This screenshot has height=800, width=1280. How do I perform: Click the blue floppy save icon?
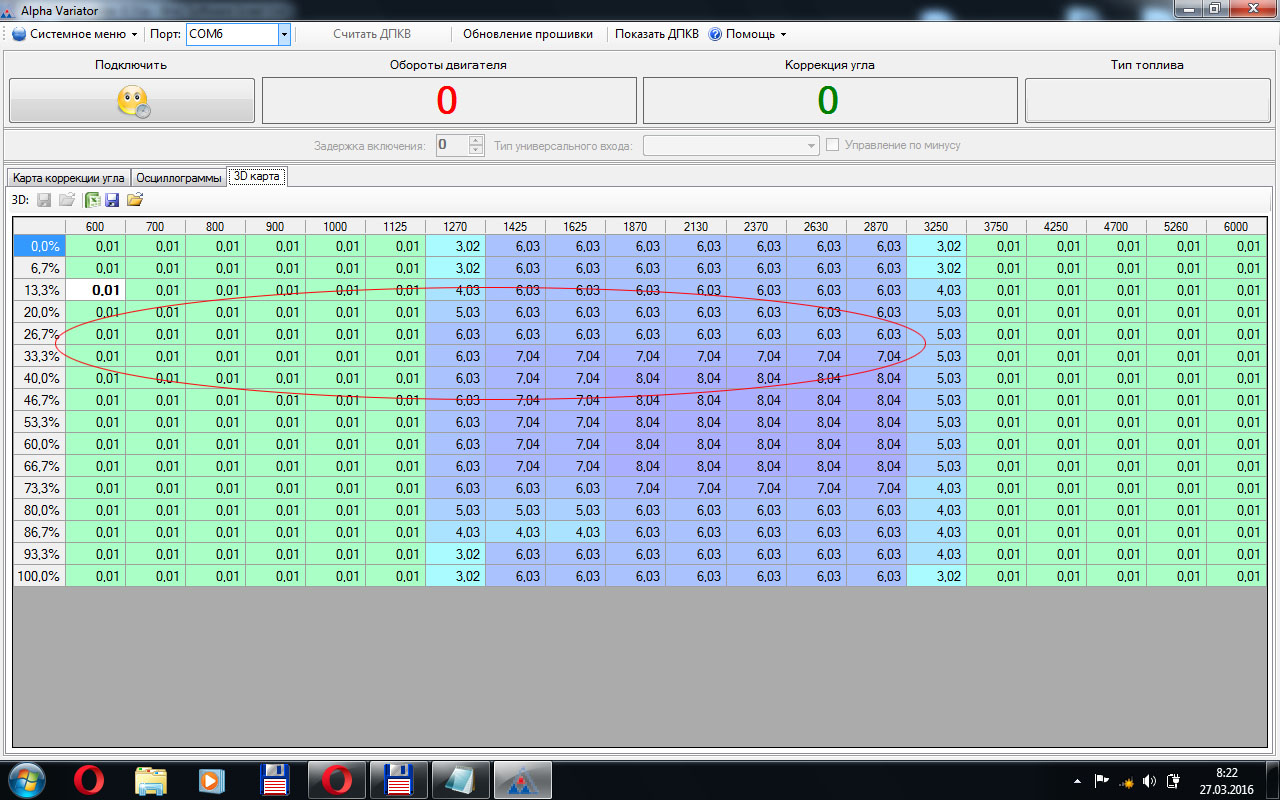[x=112, y=200]
